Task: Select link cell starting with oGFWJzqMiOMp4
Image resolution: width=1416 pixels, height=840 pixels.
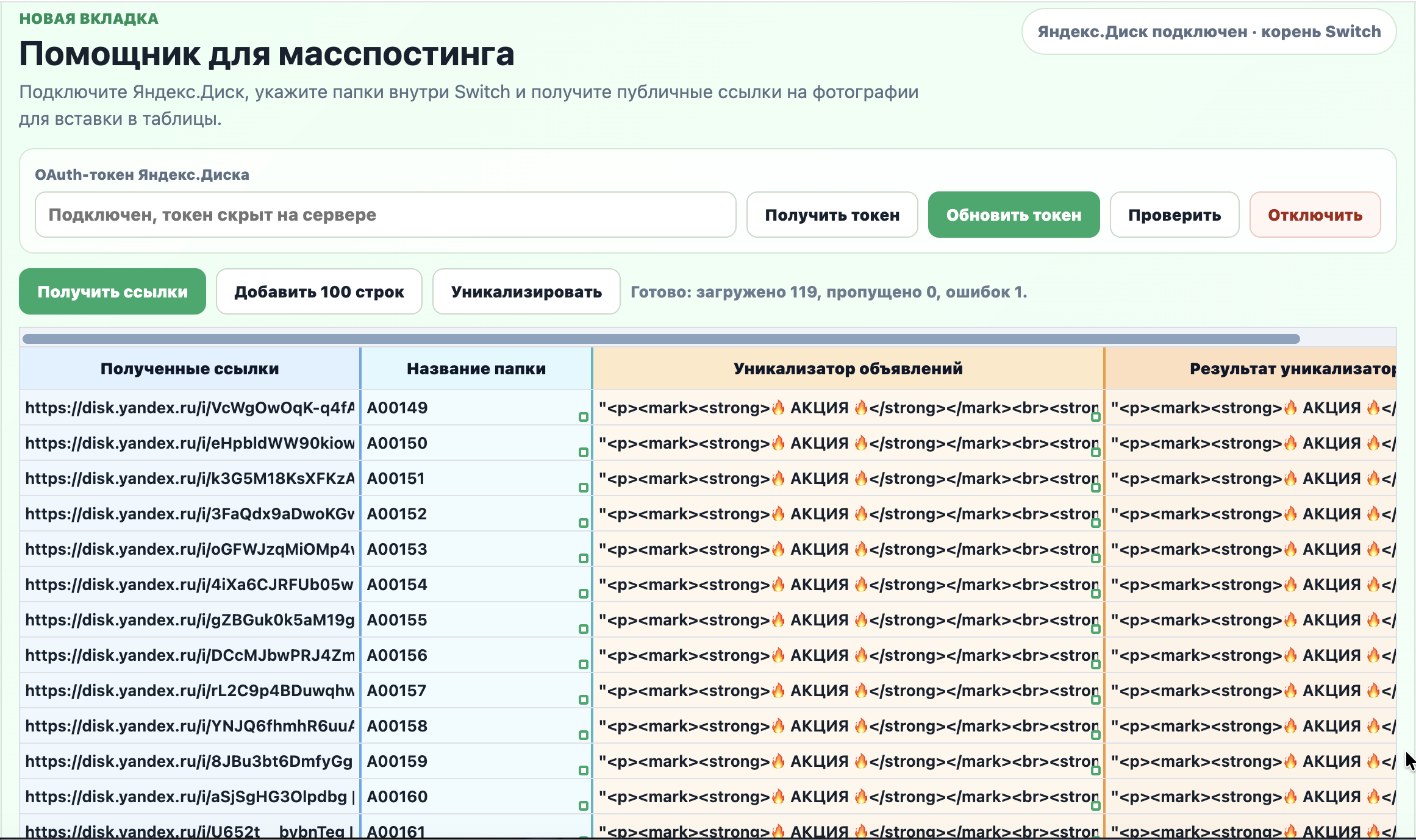Action: point(190,549)
